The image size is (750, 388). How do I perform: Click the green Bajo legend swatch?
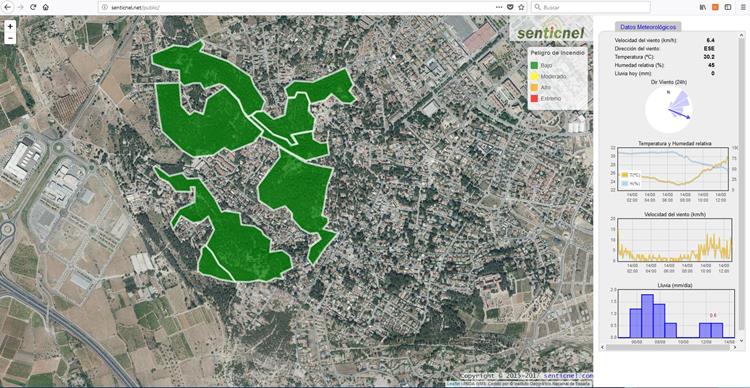click(x=534, y=66)
